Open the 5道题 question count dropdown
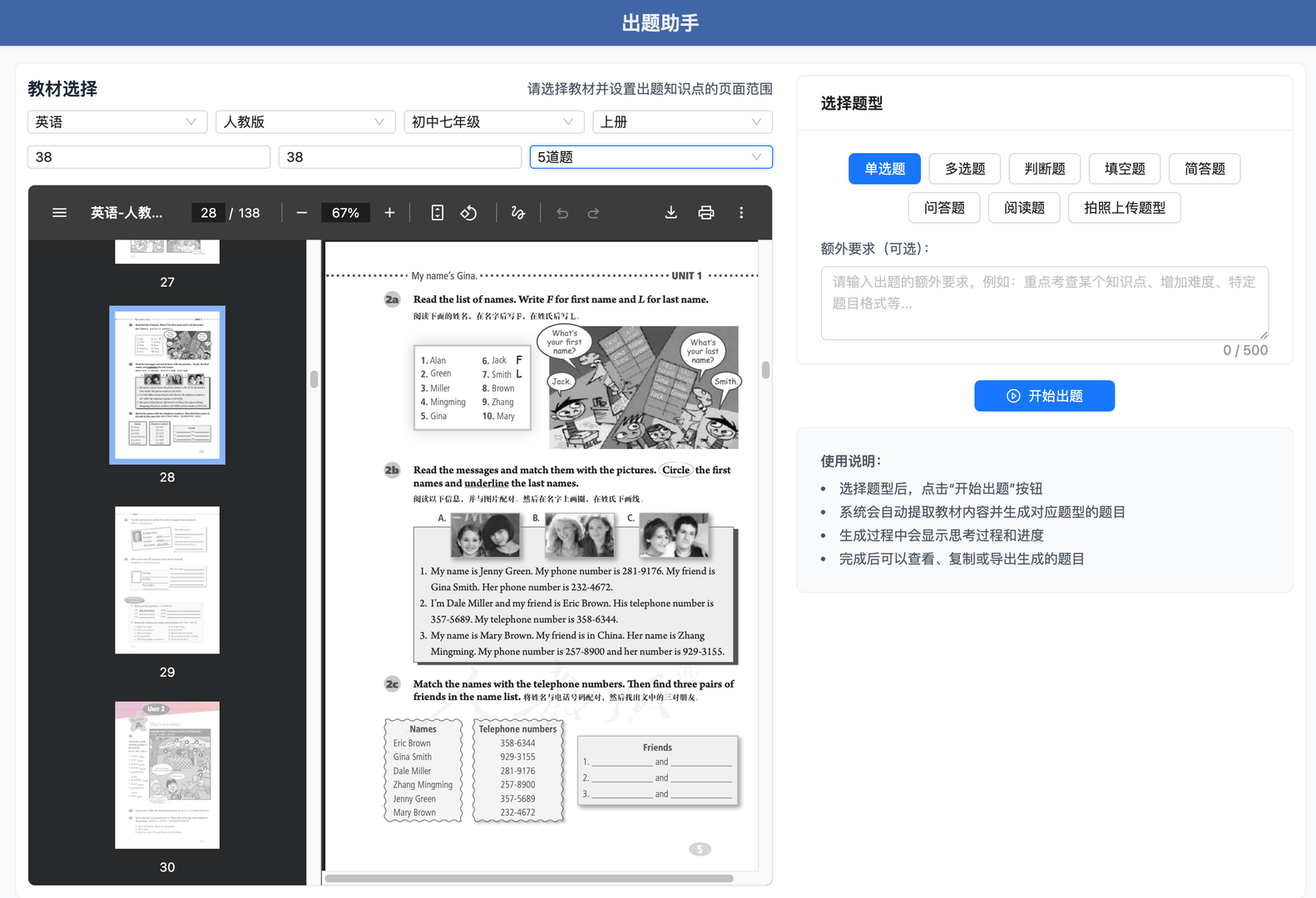The width and height of the screenshot is (1316, 898). pyautogui.click(x=651, y=156)
